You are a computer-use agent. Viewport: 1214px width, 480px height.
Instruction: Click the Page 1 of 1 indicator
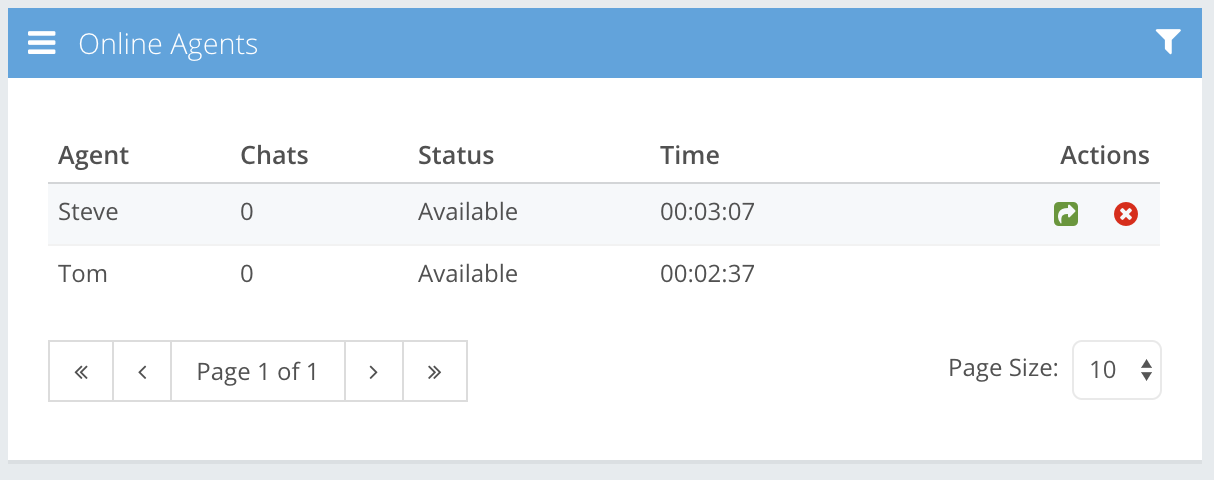tap(257, 372)
